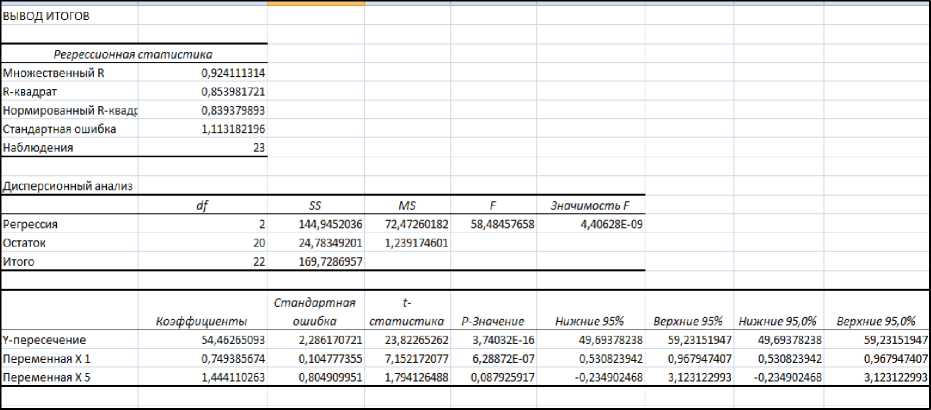Select P-value 3,74032E-16
This screenshot has height=410, width=931.
pyautogui.click(x=503, y=340)
